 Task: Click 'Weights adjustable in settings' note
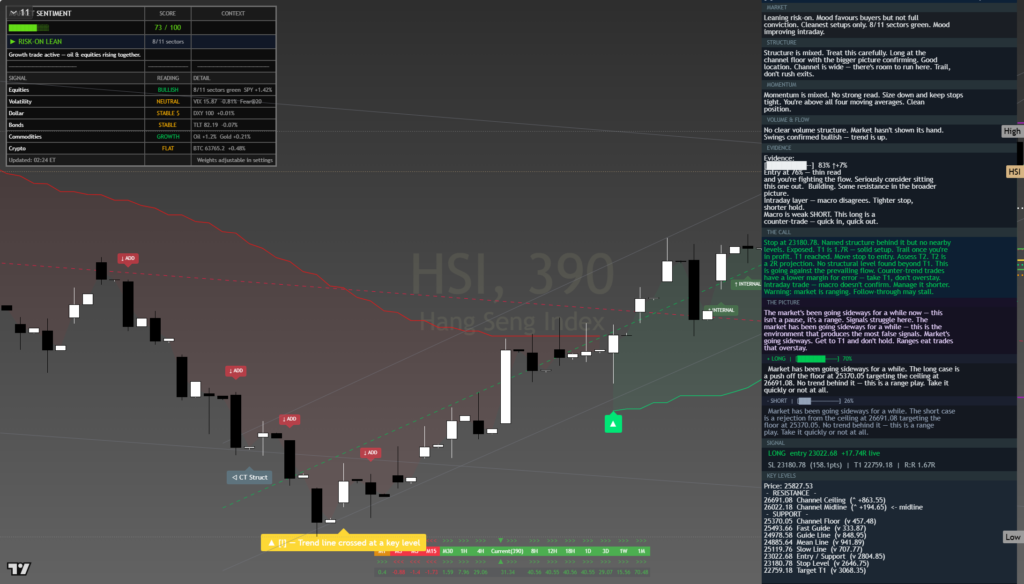[234, 160]
